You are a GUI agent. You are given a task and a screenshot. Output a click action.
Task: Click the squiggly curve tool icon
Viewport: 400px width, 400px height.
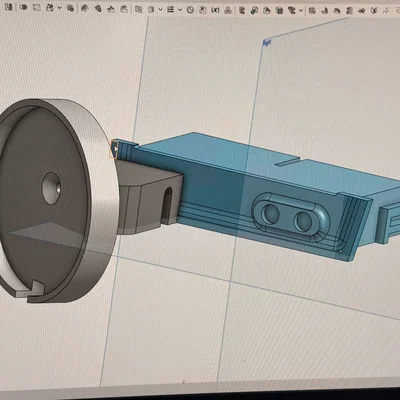pyautogui.click(x=386, y=10)
